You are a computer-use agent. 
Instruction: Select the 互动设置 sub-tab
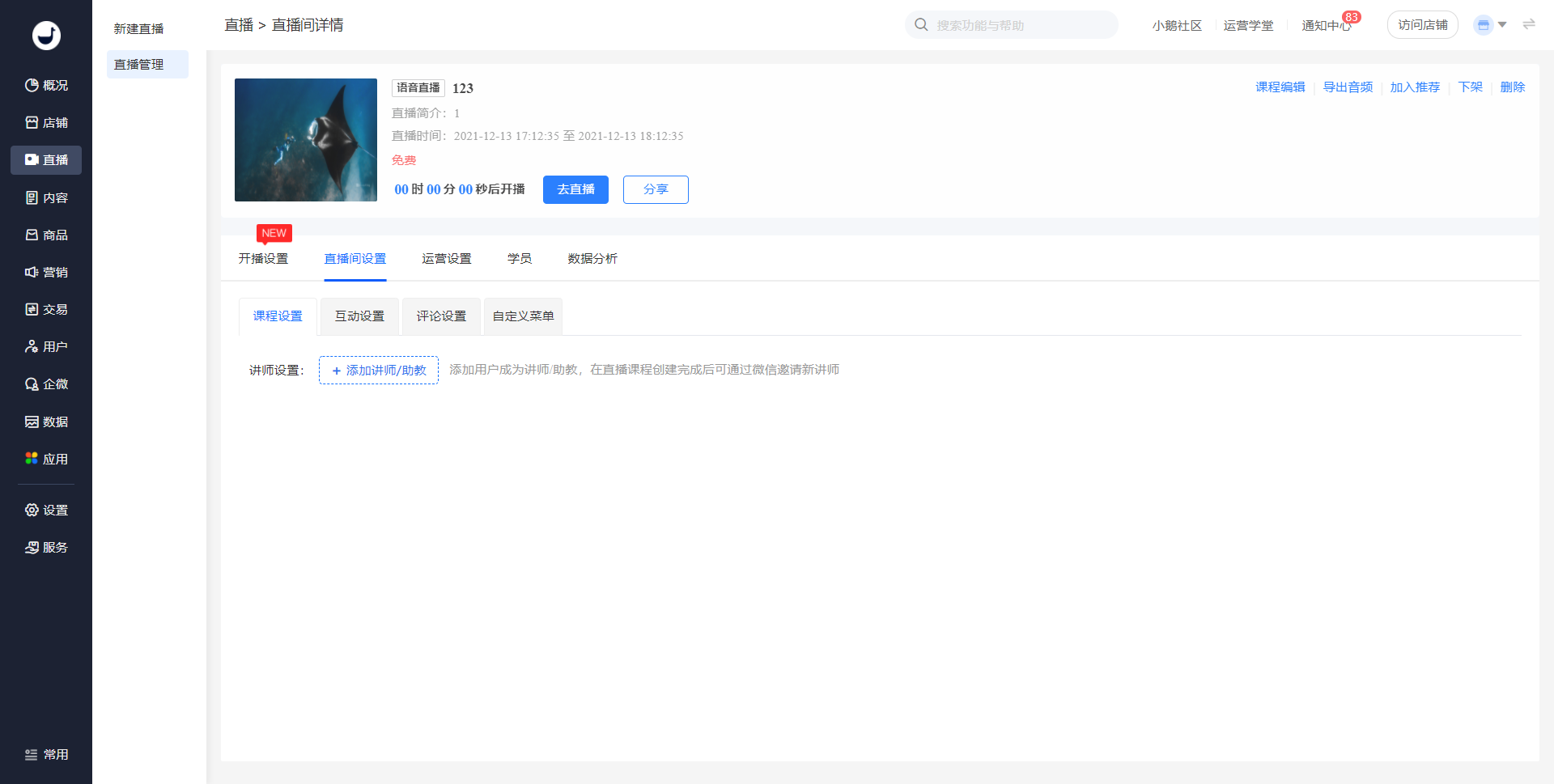tap(359, 316)
